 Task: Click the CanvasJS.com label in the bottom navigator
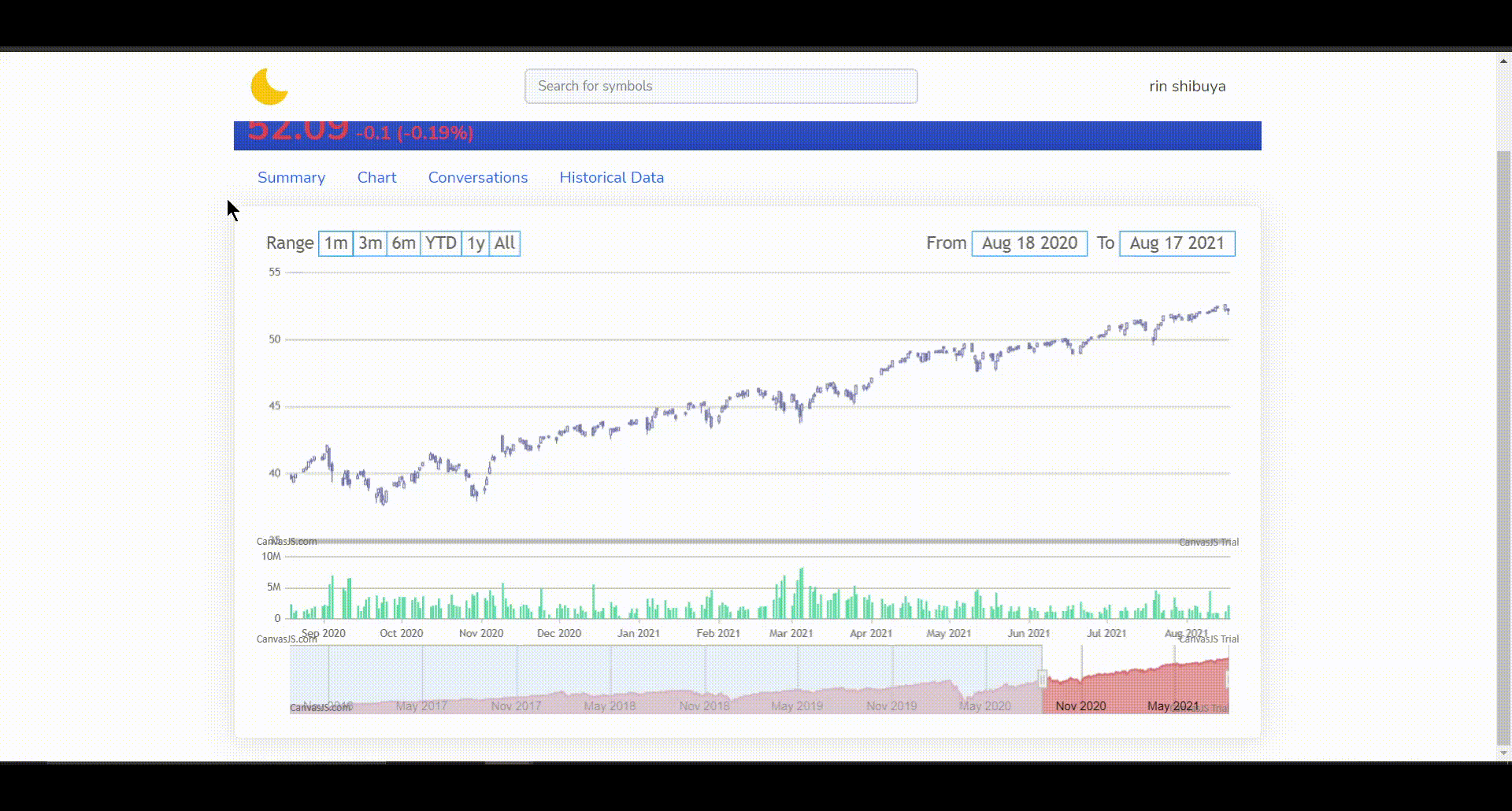pyautogui.click(x=321, y=708)
